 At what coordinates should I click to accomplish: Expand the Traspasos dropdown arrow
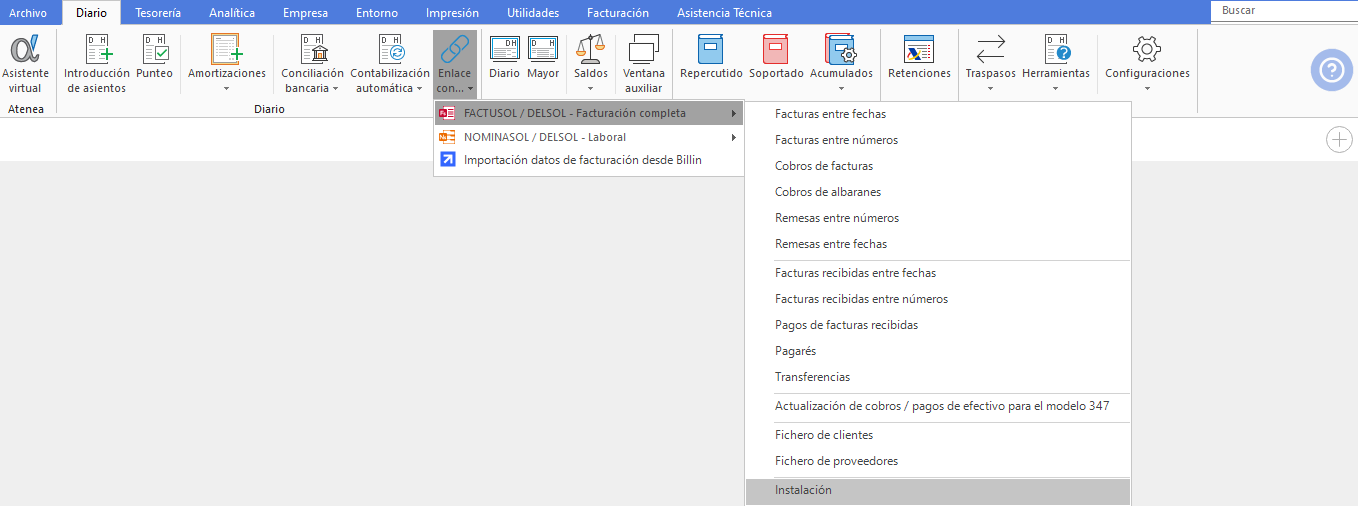click(x=990, y=89)
